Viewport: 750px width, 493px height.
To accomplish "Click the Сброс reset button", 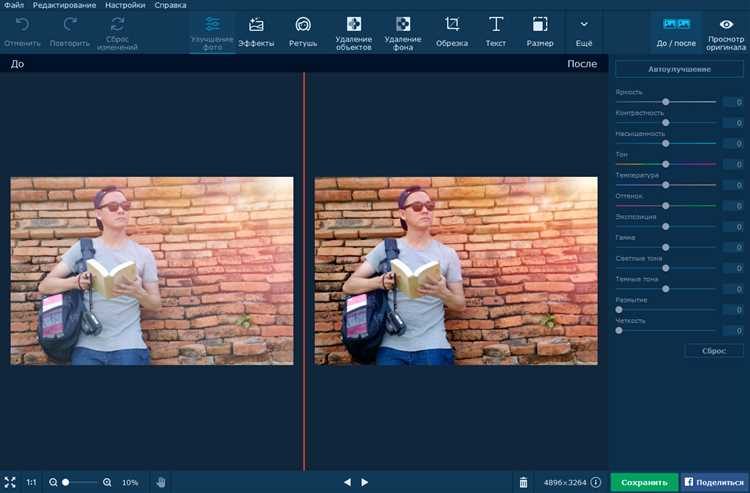I will coord(714,351).
